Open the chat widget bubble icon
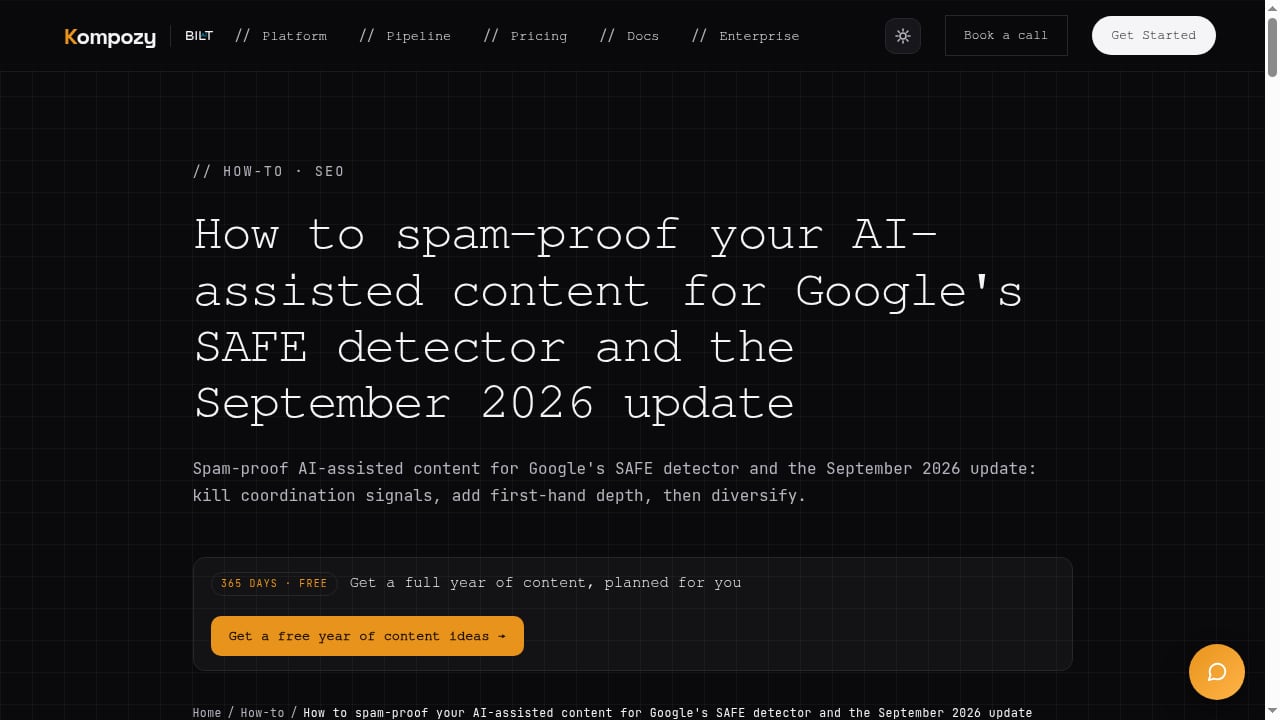 (1217, 672)
